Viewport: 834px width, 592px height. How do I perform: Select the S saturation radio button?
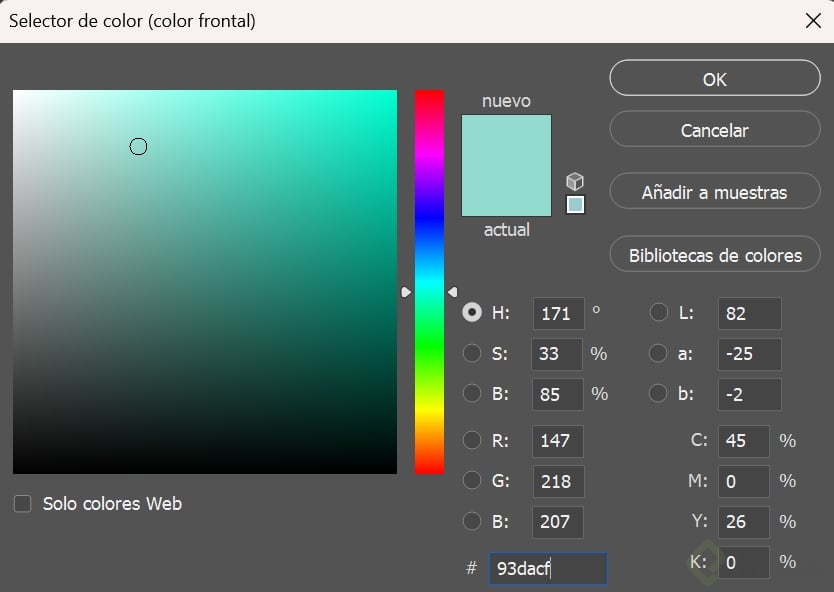point(472,353)
